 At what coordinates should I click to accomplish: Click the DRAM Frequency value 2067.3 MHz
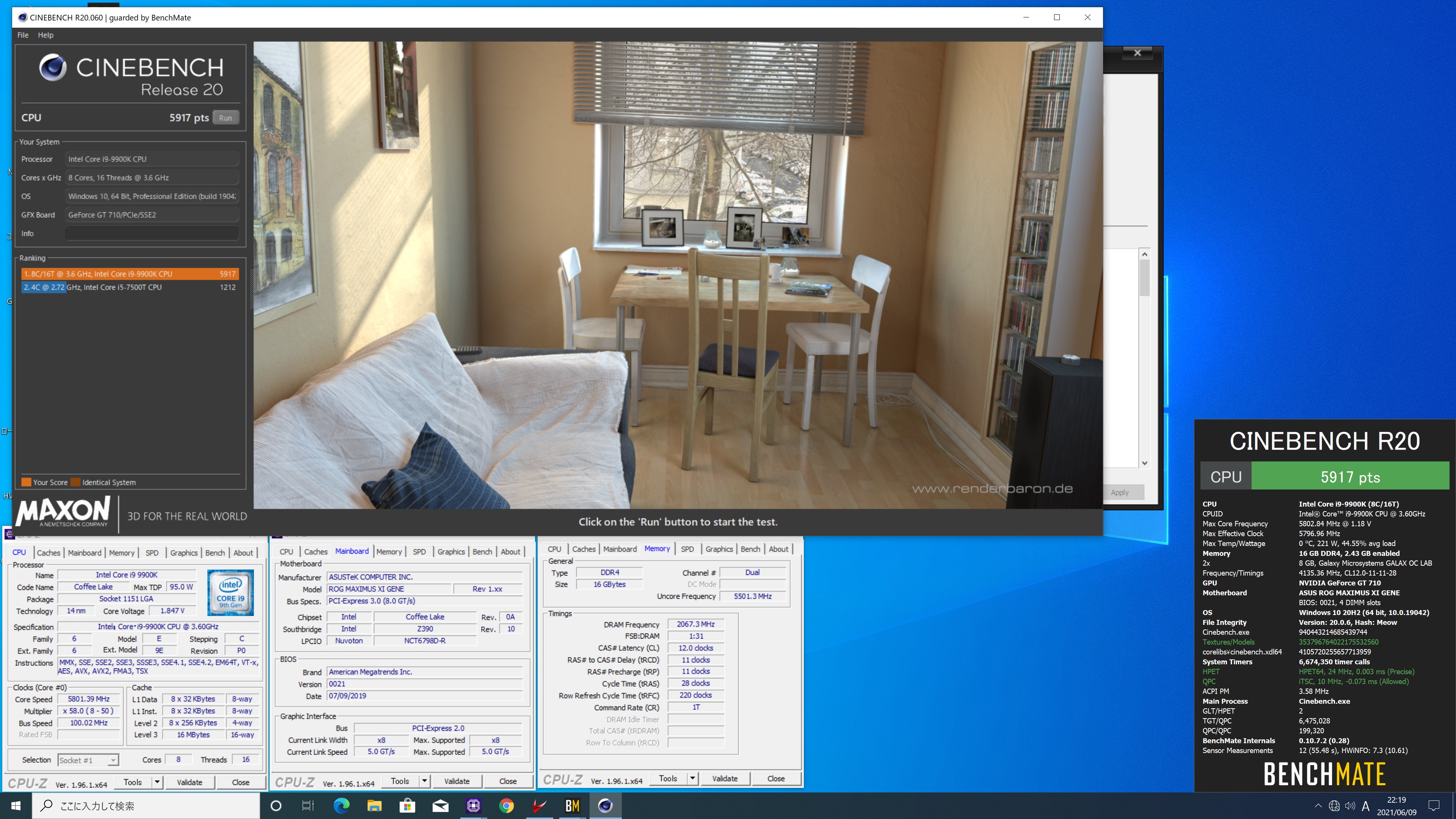(x=696, y=624)
